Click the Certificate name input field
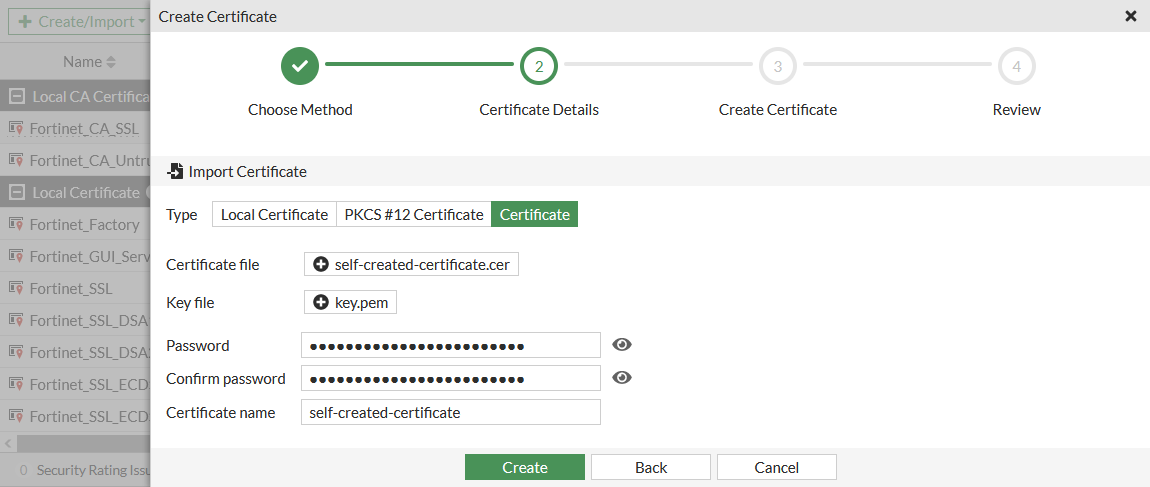Screen dimensions: 1150x487 tap(450, 412)
